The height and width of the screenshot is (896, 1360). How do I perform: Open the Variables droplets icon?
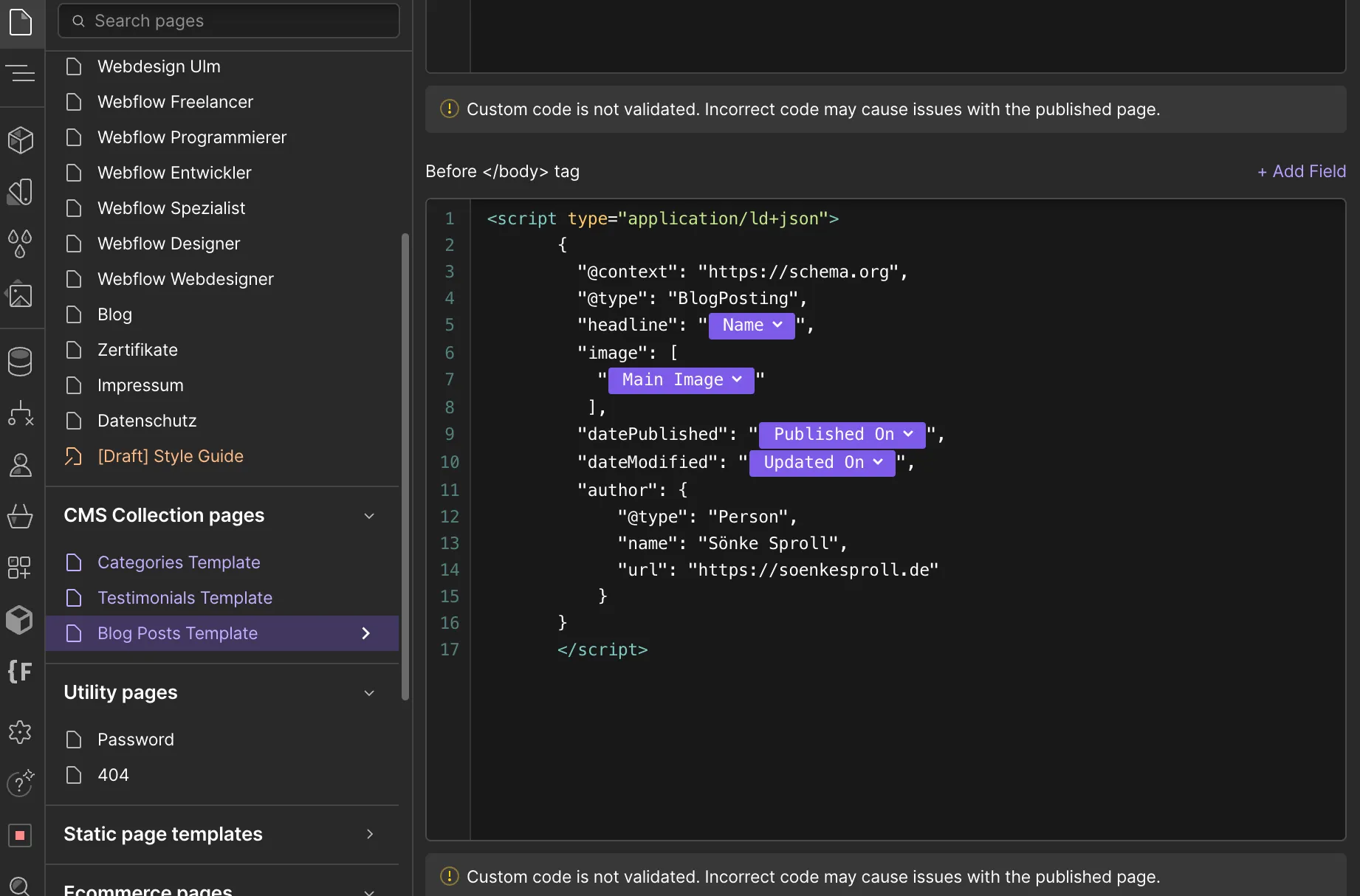(21, 244)
